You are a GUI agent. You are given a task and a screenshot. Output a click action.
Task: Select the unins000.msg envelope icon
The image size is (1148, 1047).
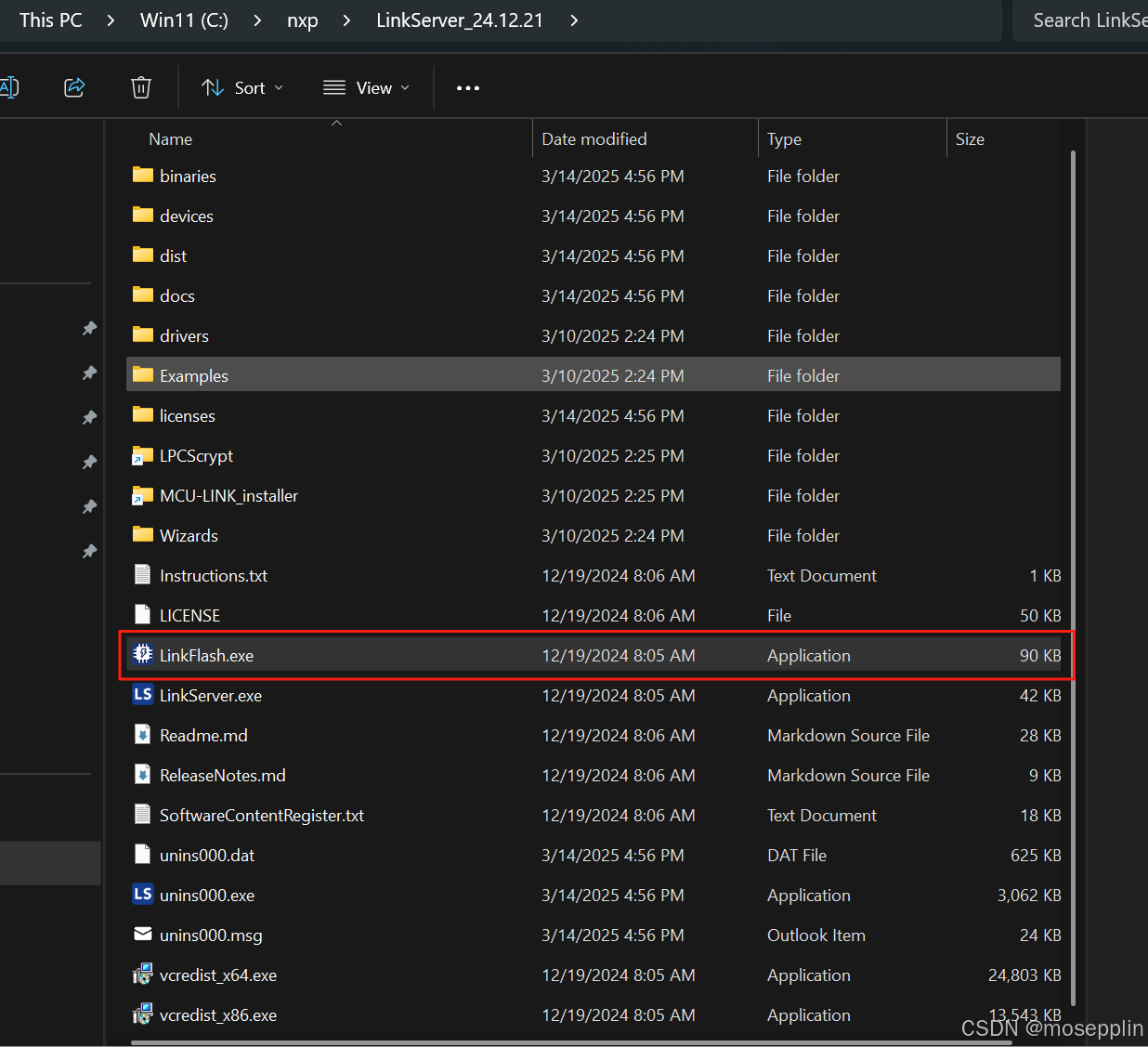click(142, 934)
